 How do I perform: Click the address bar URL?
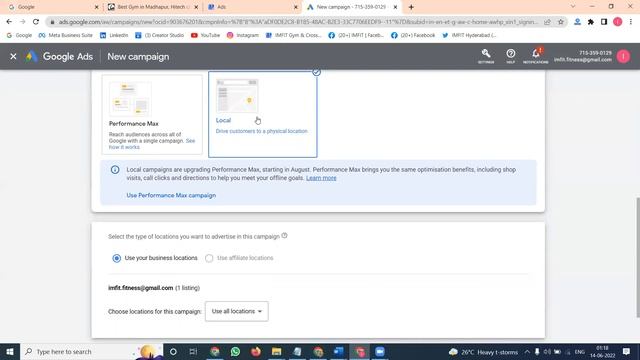298,22
